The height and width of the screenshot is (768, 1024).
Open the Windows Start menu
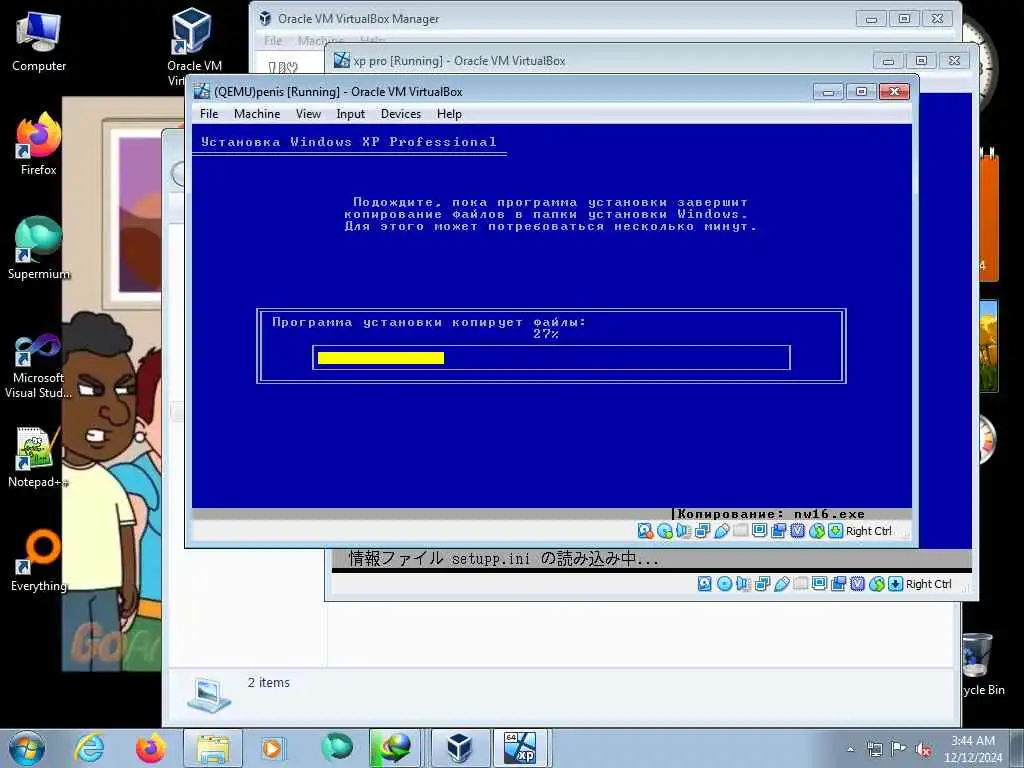pos(27,748)
